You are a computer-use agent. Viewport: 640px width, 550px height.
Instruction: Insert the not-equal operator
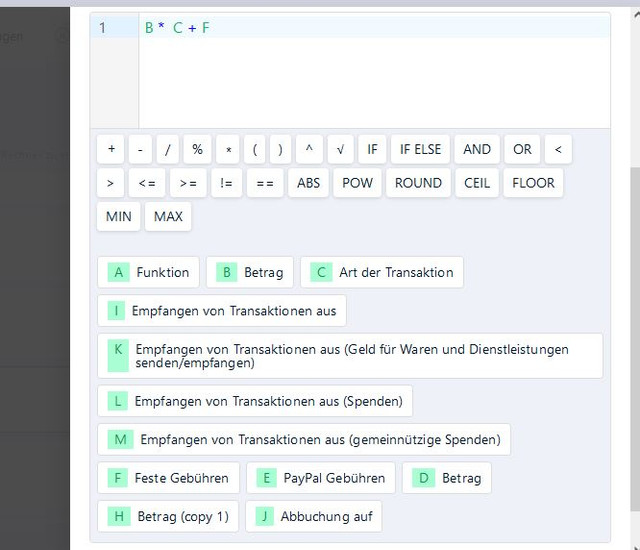tap(227, 183)
